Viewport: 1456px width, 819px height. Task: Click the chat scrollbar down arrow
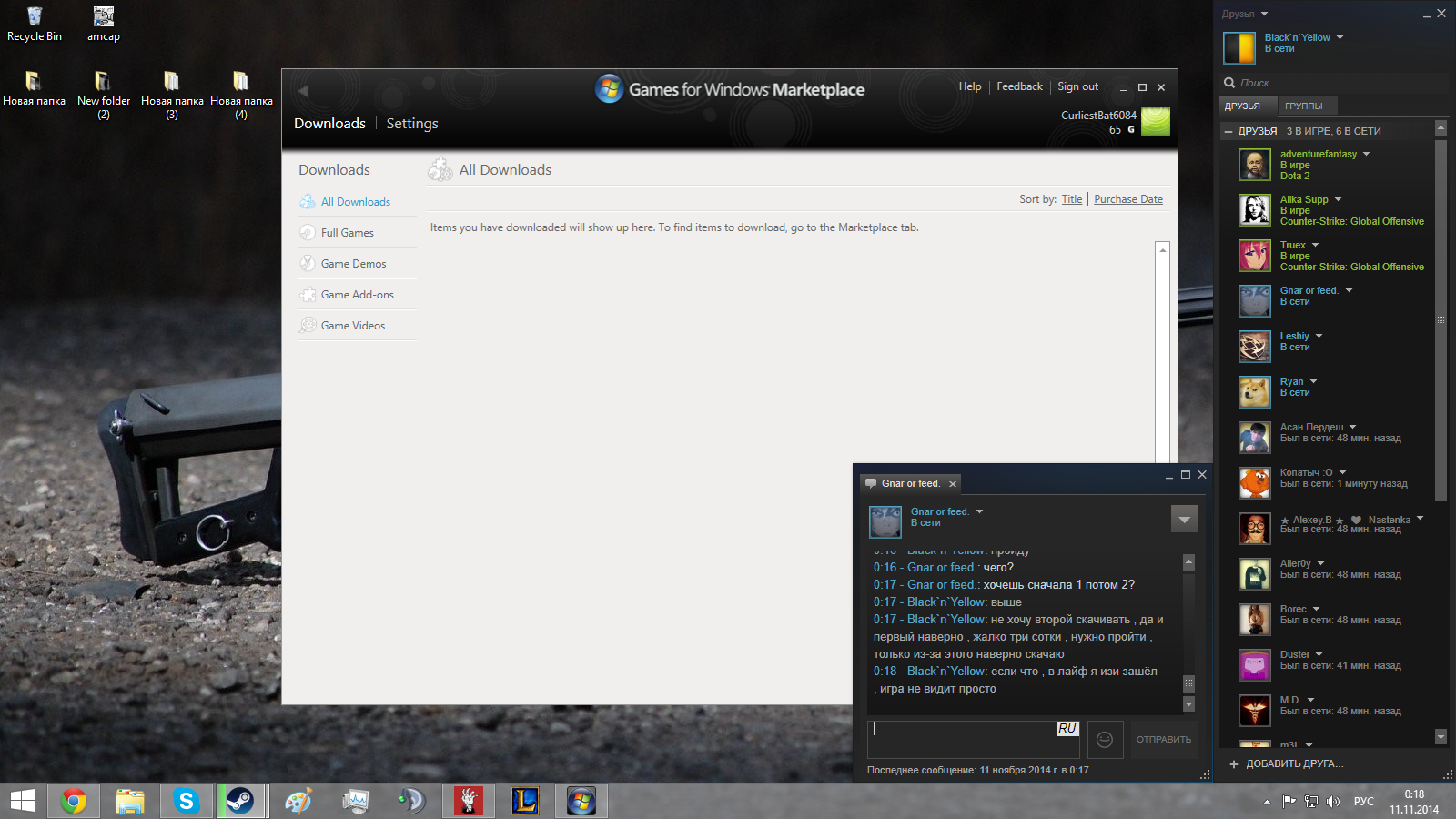click(1188, 703)
